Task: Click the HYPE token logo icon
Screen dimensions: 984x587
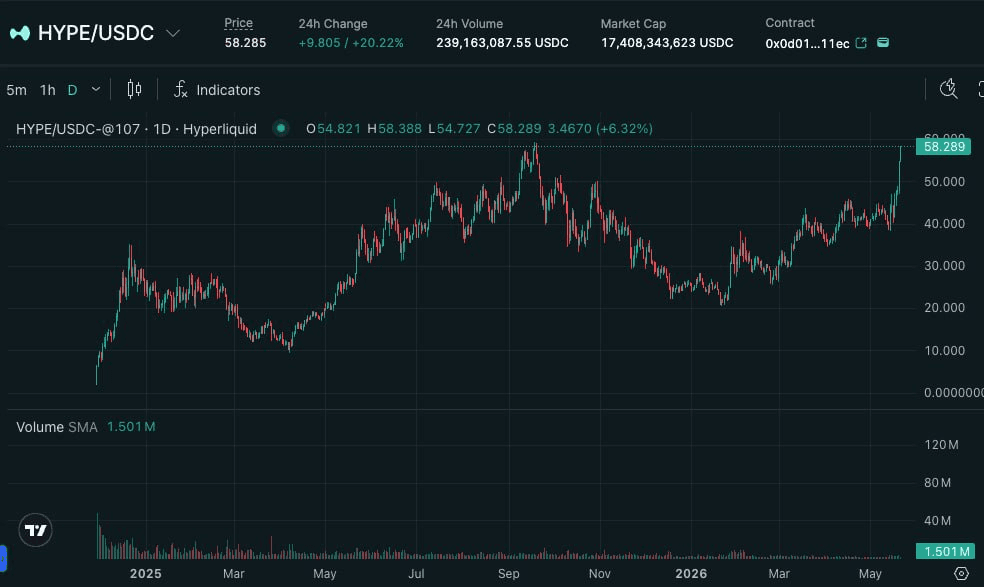Action: [x=19, y=33]
